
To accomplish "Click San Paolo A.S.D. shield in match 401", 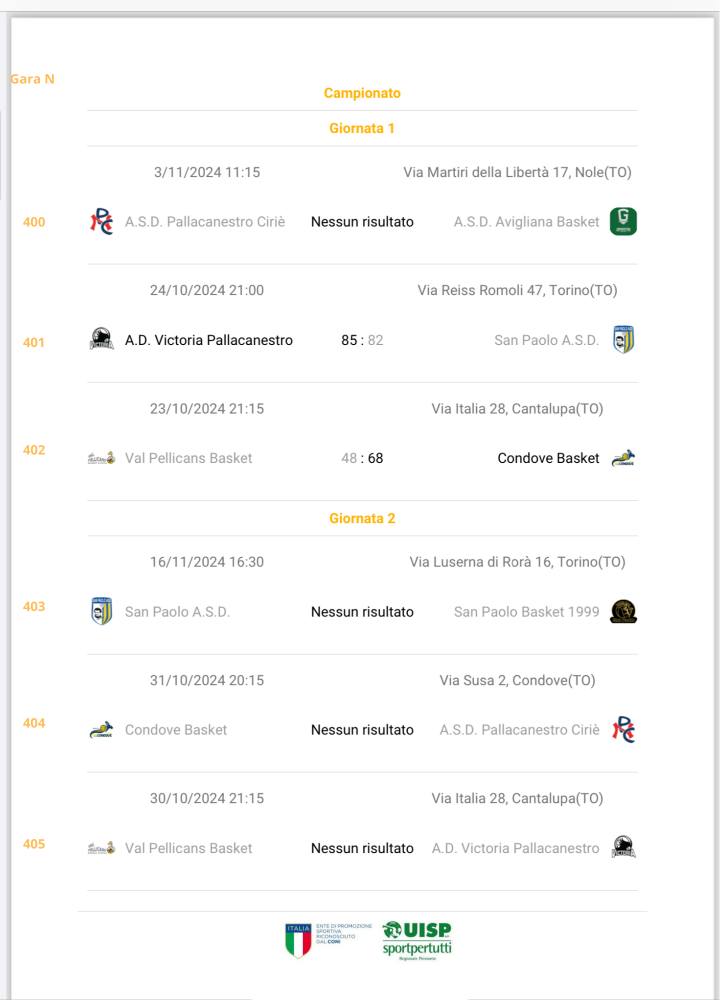I will (623, 339).
